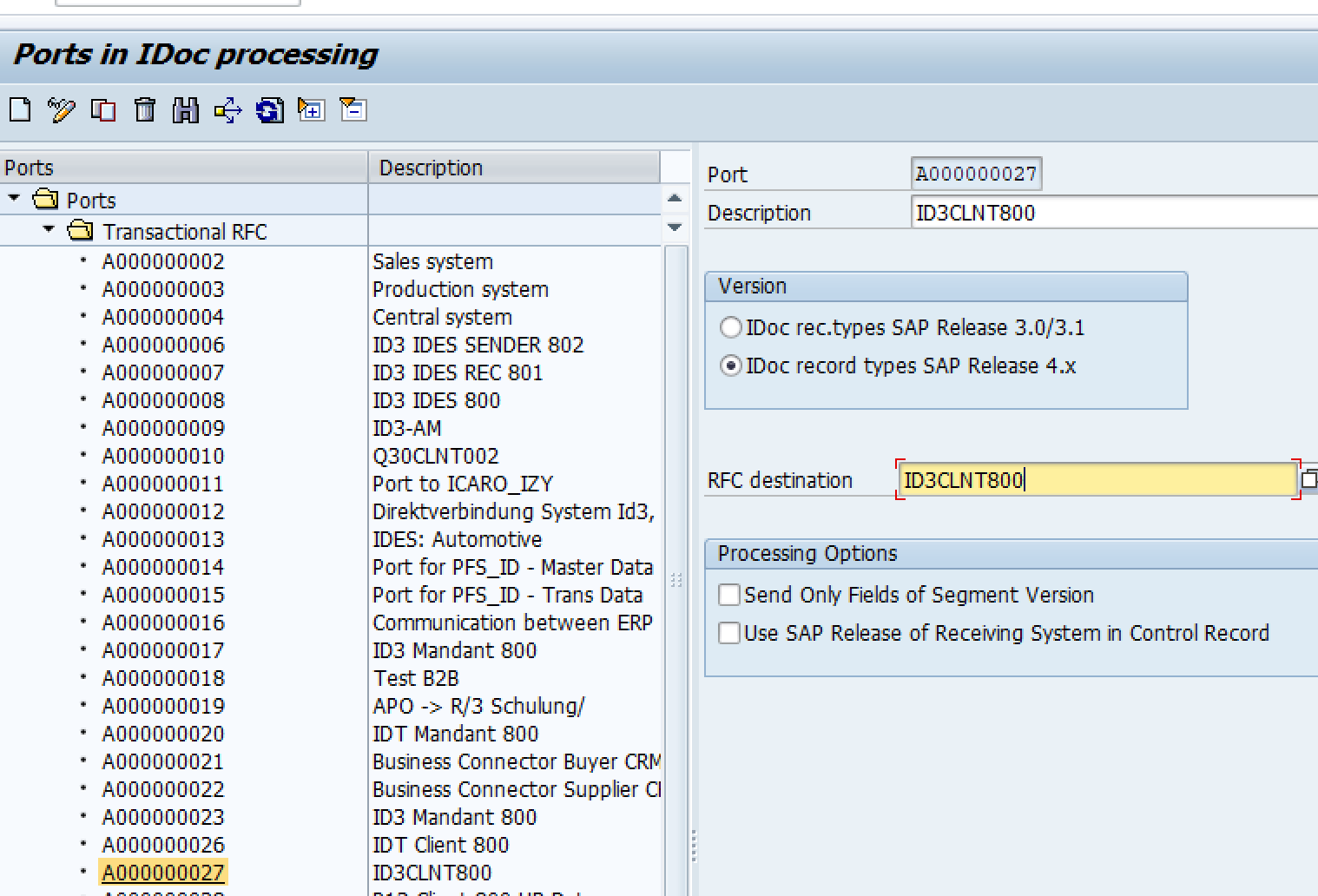Select IDoc rec.types SAP Release 3.0/3.1

tap(731, 327)
